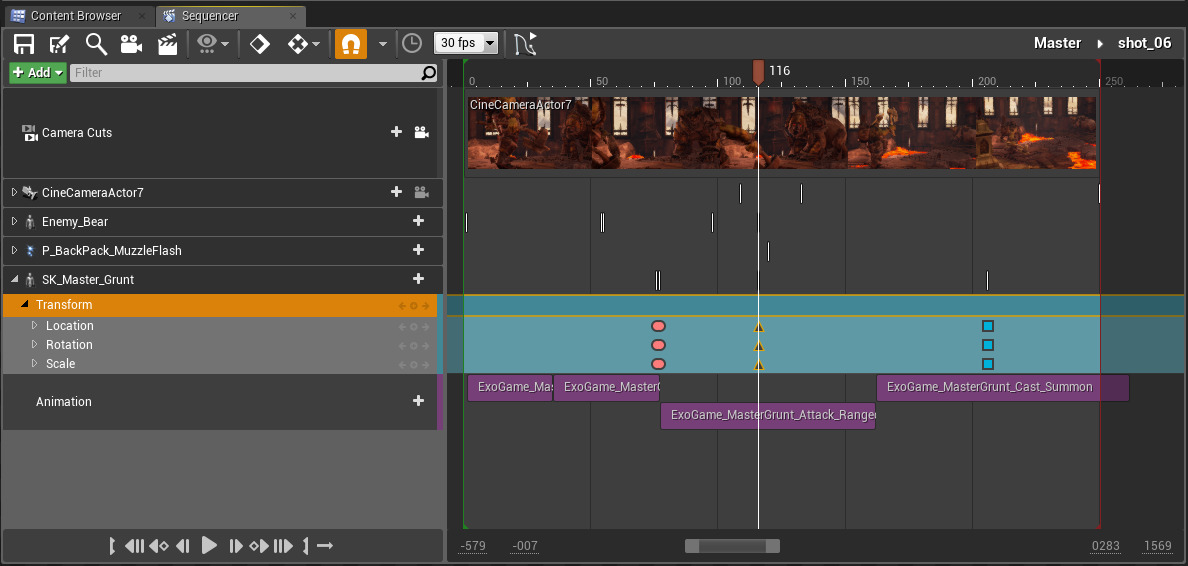Lock viewport to Camera Cuts camera
This screenshot has width=1188, height=566.
coord(421,132)
